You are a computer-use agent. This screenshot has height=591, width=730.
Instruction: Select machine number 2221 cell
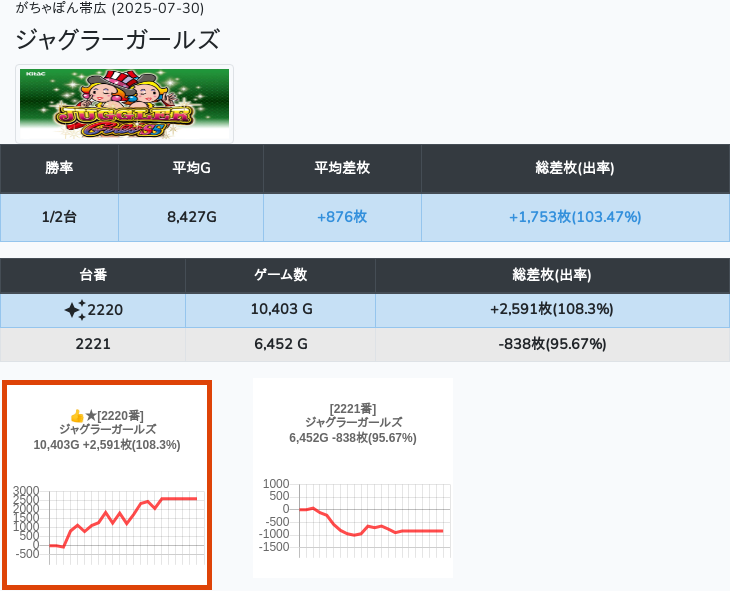click(93, 345)
